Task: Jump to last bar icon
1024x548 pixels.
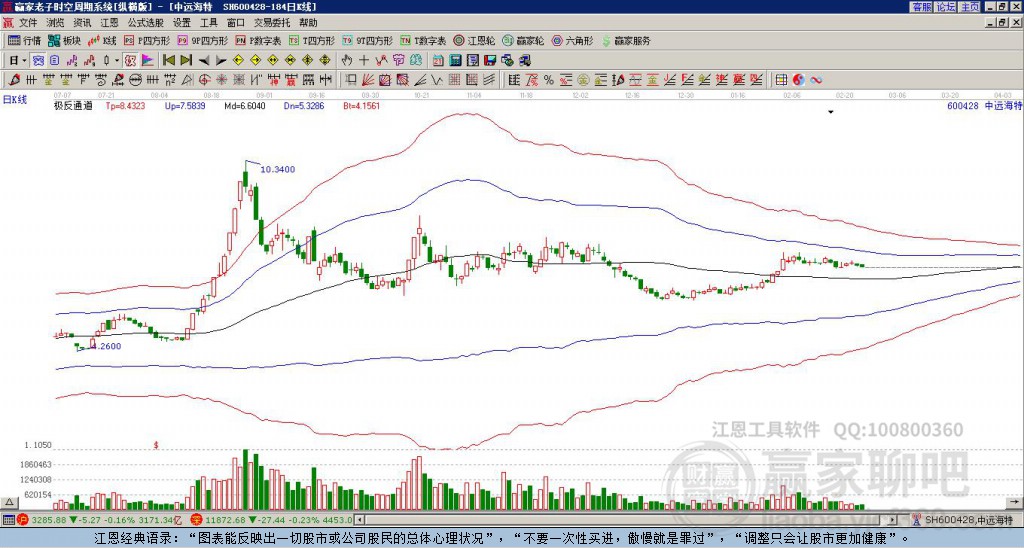Action: (186, 60)
